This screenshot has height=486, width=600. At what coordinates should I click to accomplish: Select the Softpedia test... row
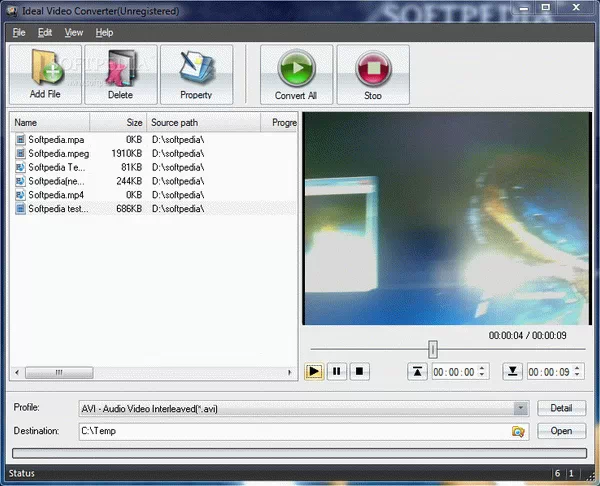(154, 208)
